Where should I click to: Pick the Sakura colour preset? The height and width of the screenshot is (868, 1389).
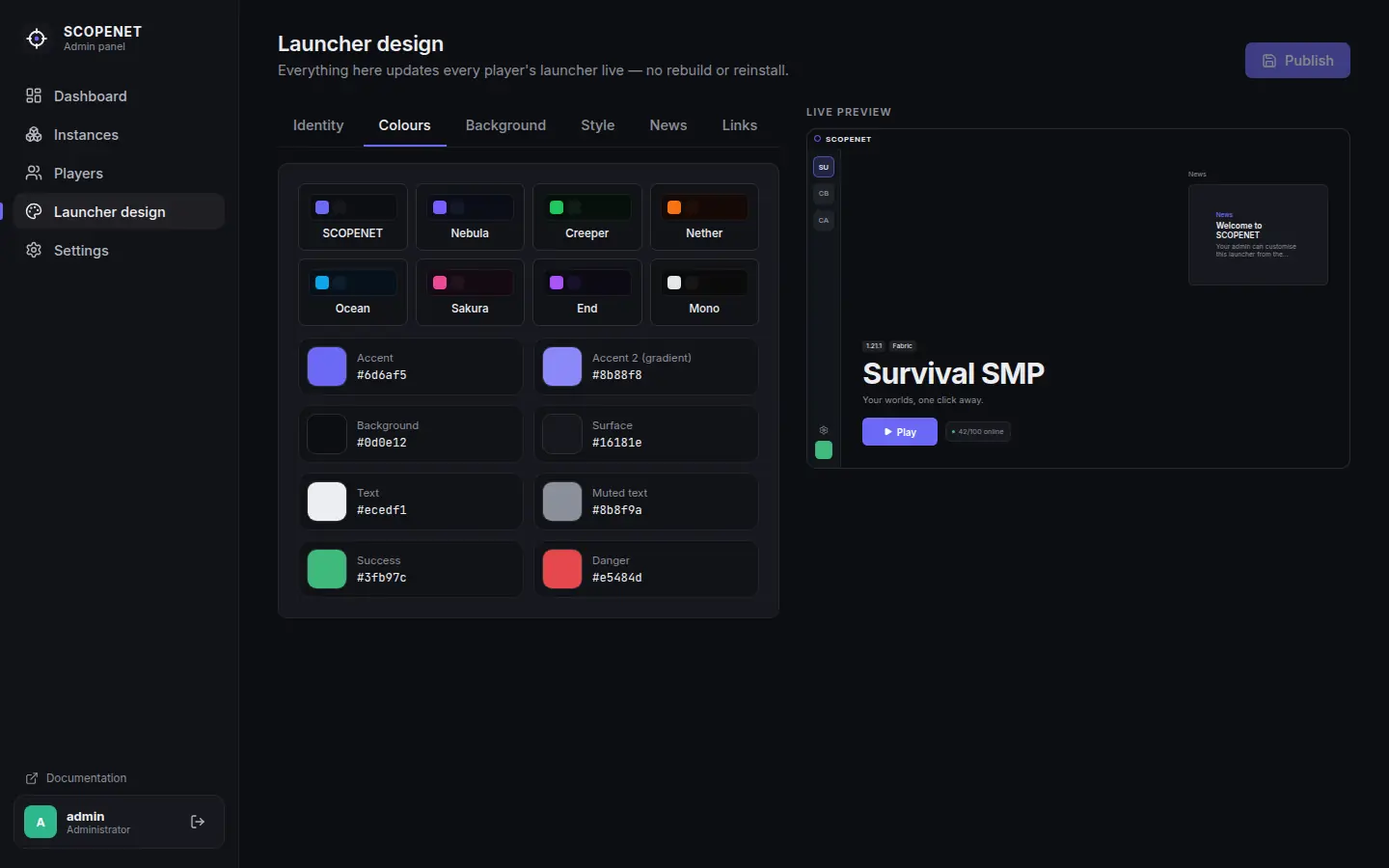pyautogui.click(x=470, y=292)
